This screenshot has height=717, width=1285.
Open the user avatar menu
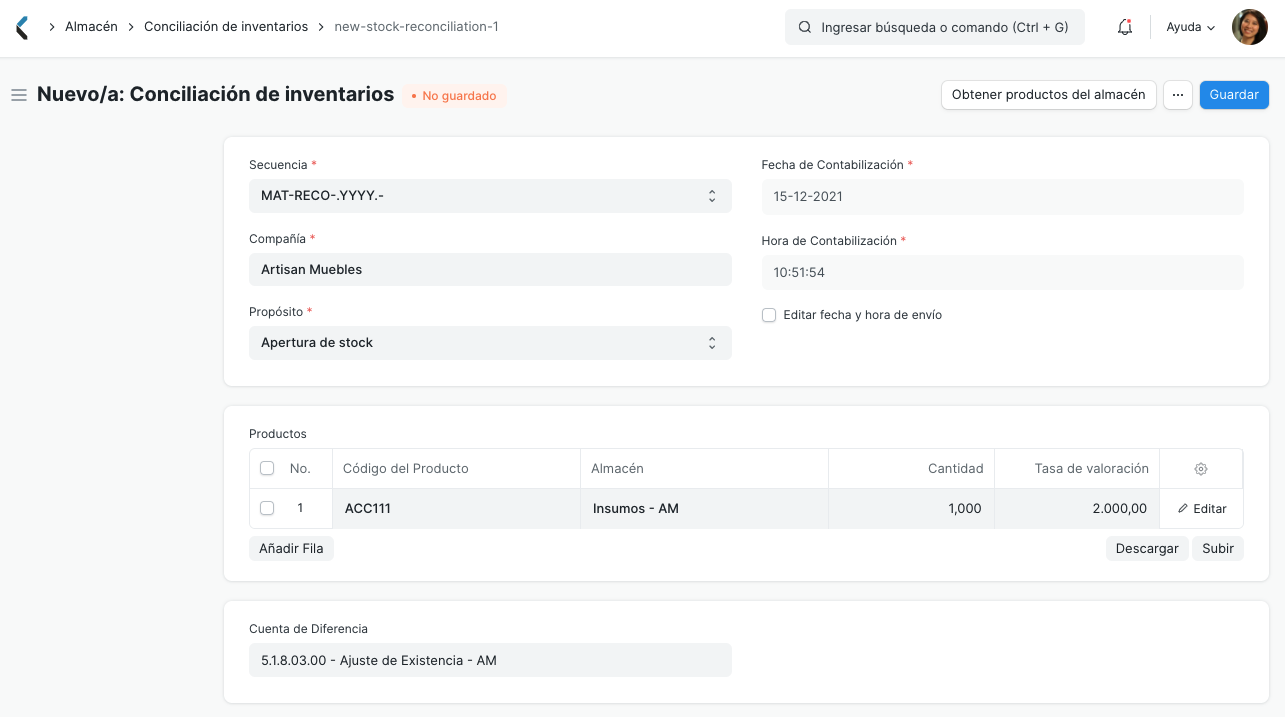click(1250, 28)
